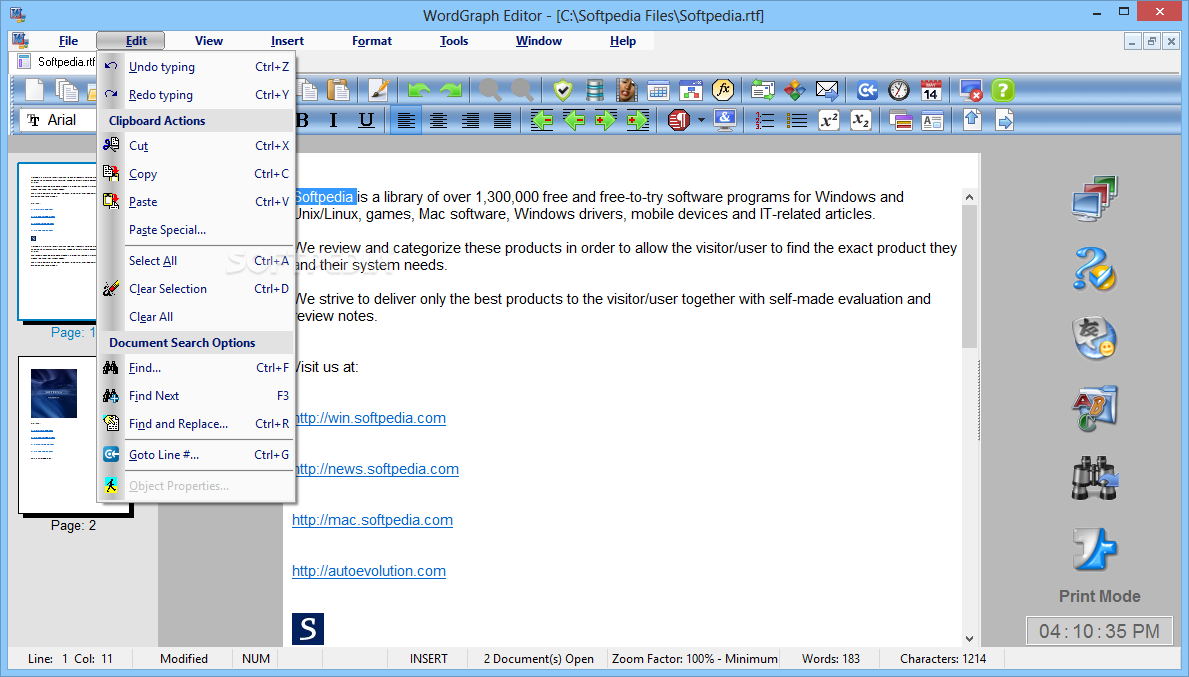1189x677 pixels.
Task: Open the File menu
Action: pyautogui.click(x=68, y=41)
